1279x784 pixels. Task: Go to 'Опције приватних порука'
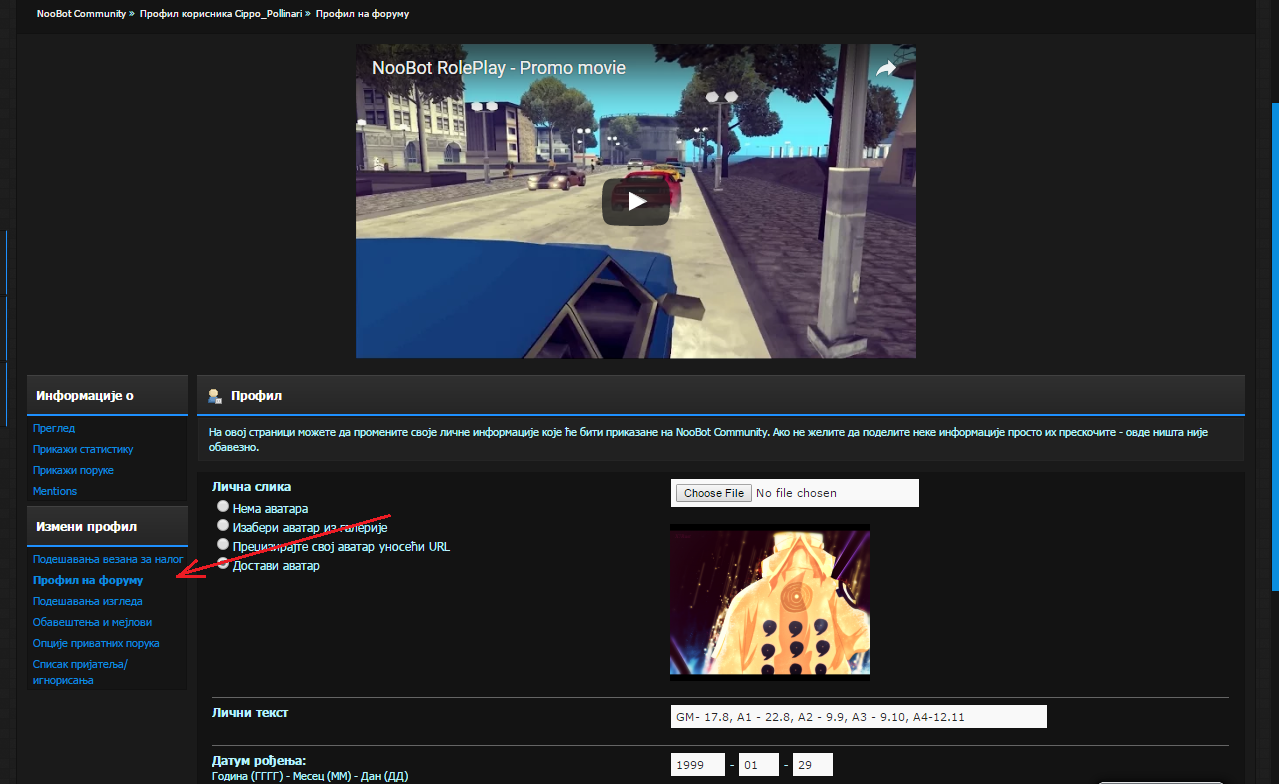[x=96, y=643]
